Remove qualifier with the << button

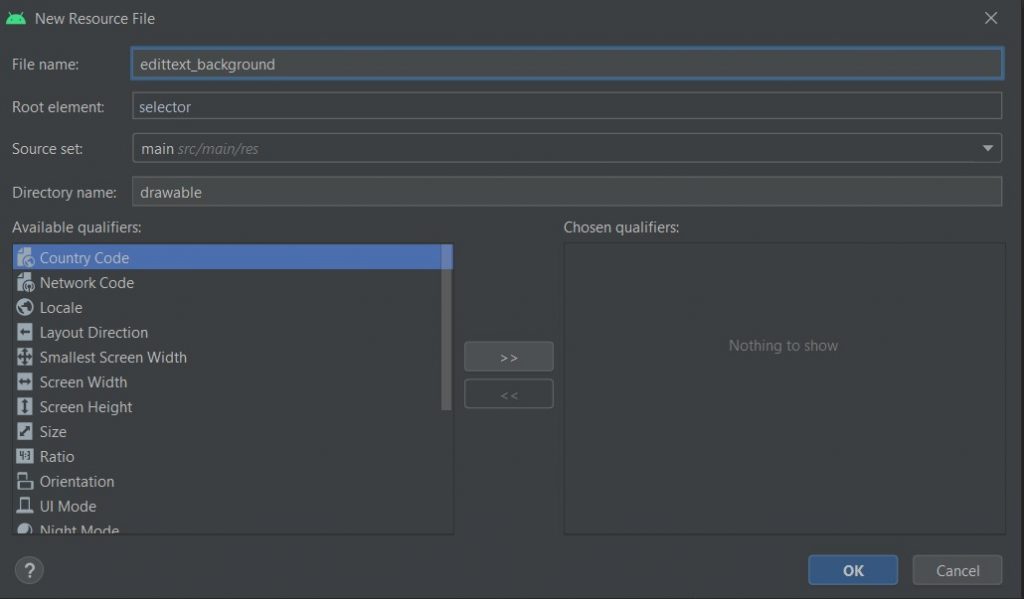[509, 394]
